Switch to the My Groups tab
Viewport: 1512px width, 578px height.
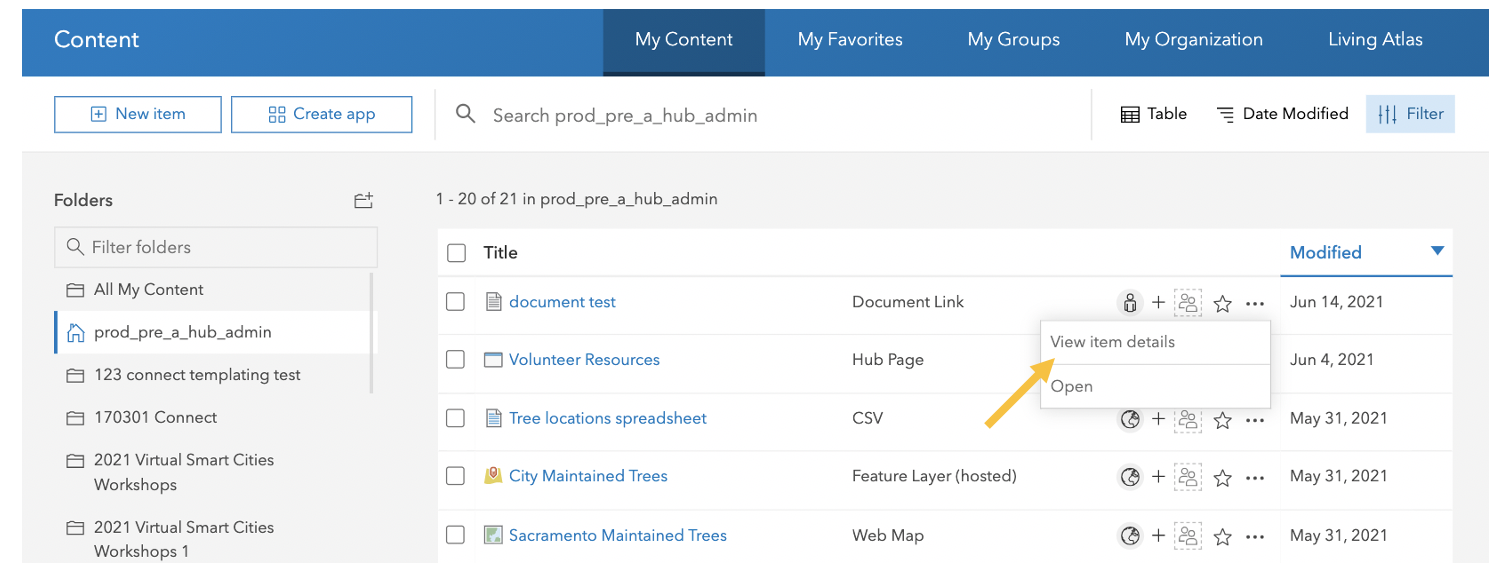(x=1013, y=40)
